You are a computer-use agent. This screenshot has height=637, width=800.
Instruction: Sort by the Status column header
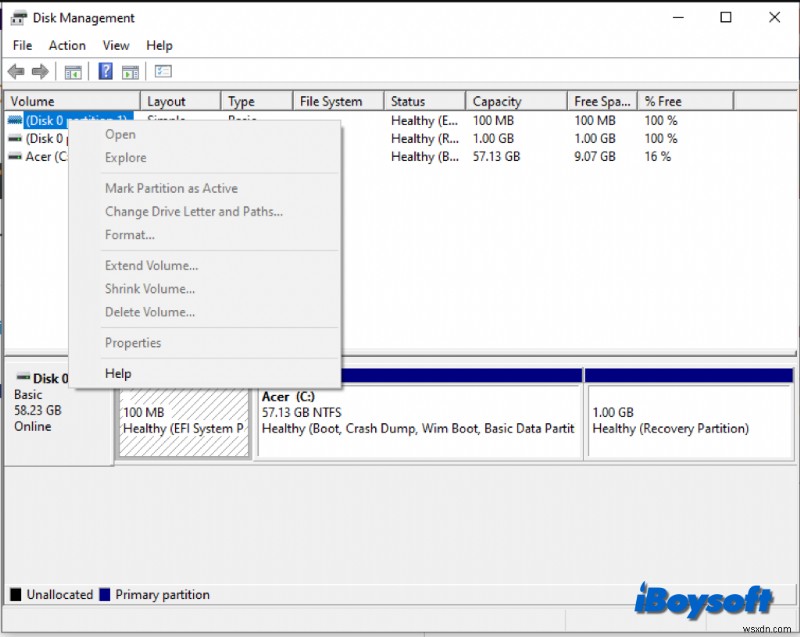[424, 101]
